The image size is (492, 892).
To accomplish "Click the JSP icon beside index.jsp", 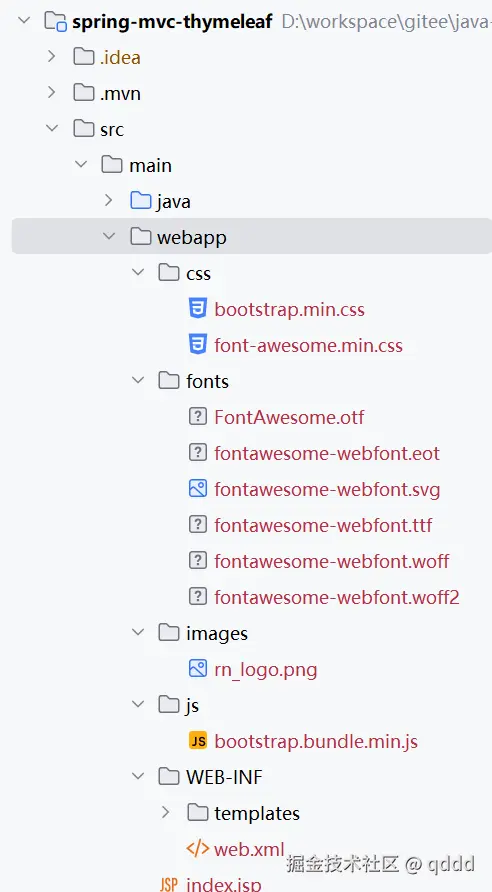I will click(168, 884).
